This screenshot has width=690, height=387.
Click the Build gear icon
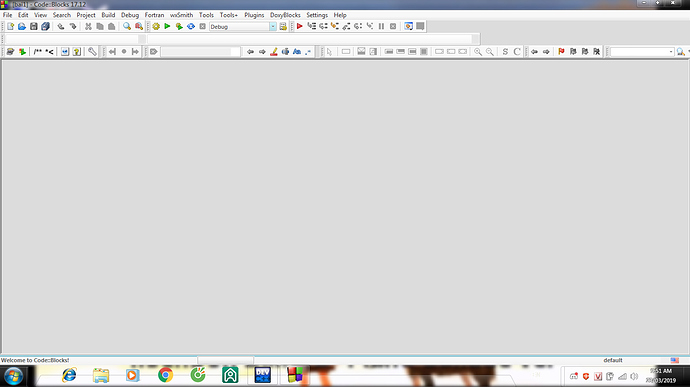(x=156, y=26)
